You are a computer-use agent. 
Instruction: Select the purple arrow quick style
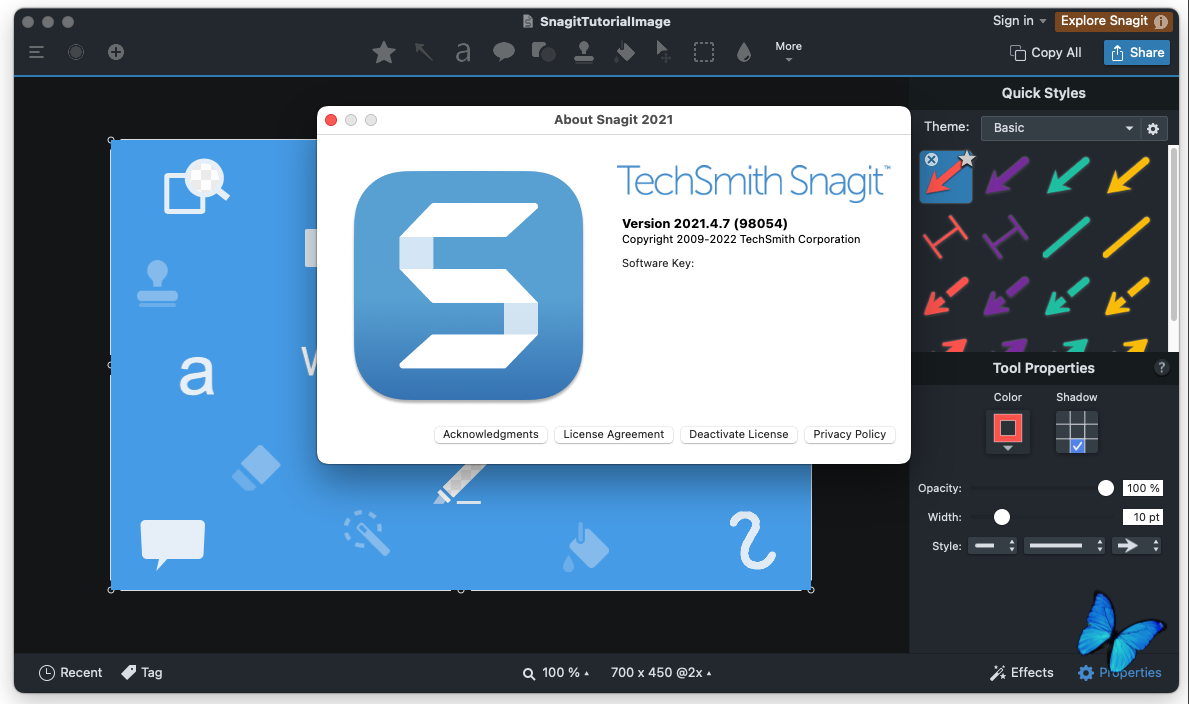click(x=1007, y=175)
